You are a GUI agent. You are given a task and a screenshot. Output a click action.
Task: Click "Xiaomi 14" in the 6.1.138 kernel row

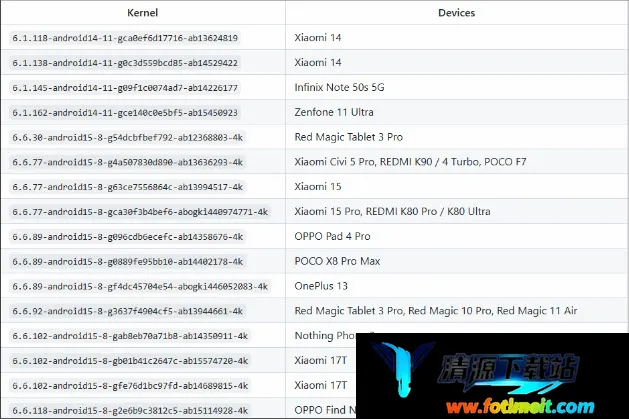click(318, 63)
